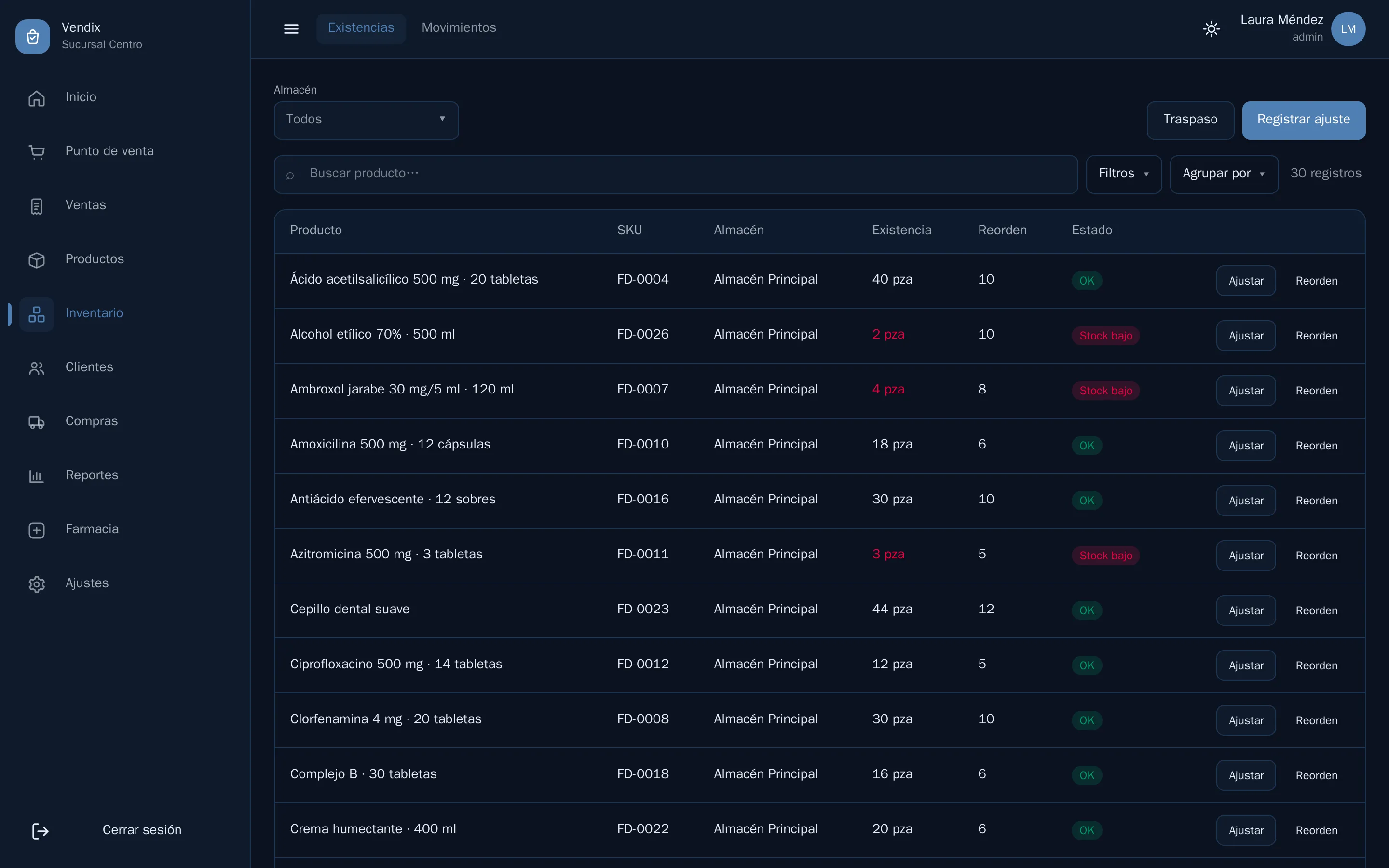Open the Ventas section label

click(x=85, y=205)
